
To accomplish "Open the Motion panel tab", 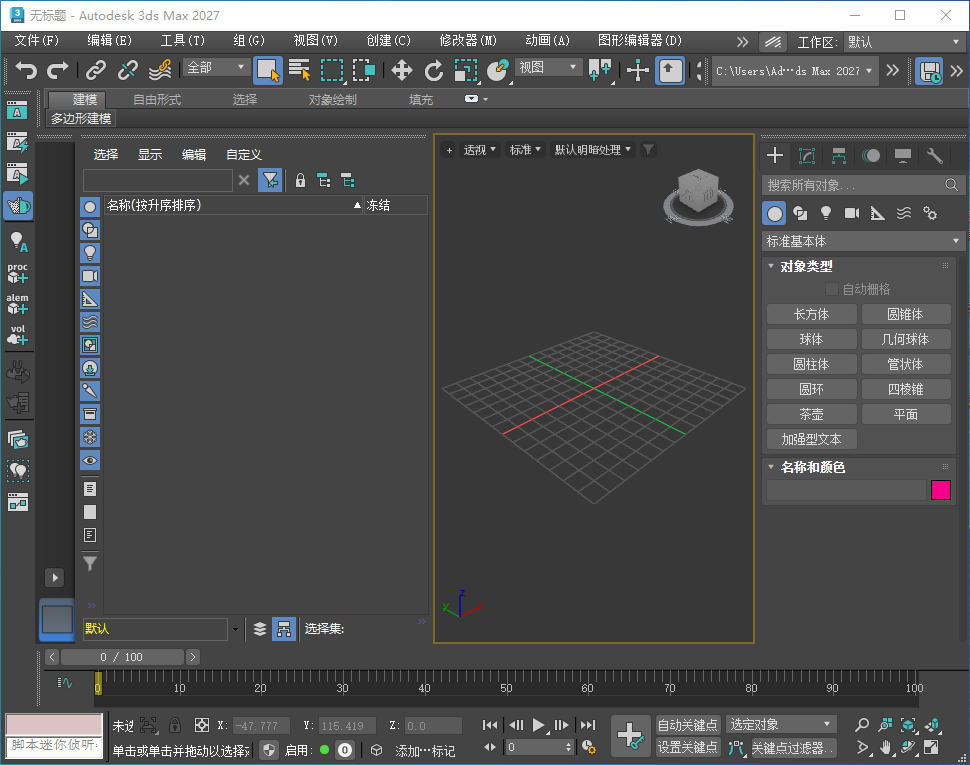I will tap(871, 156).
